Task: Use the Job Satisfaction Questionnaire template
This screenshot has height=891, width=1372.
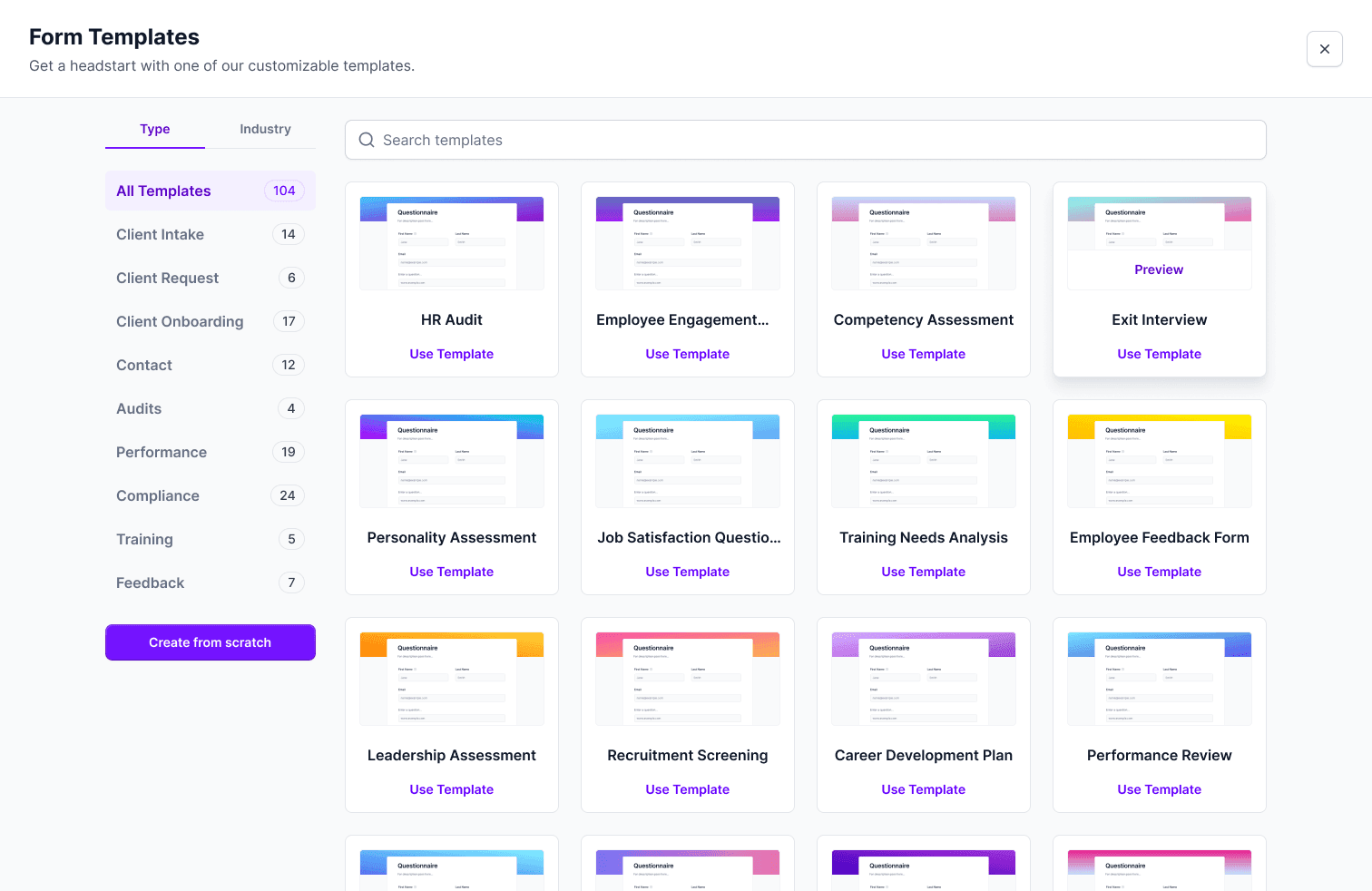Action: click(x=688, y=572)
